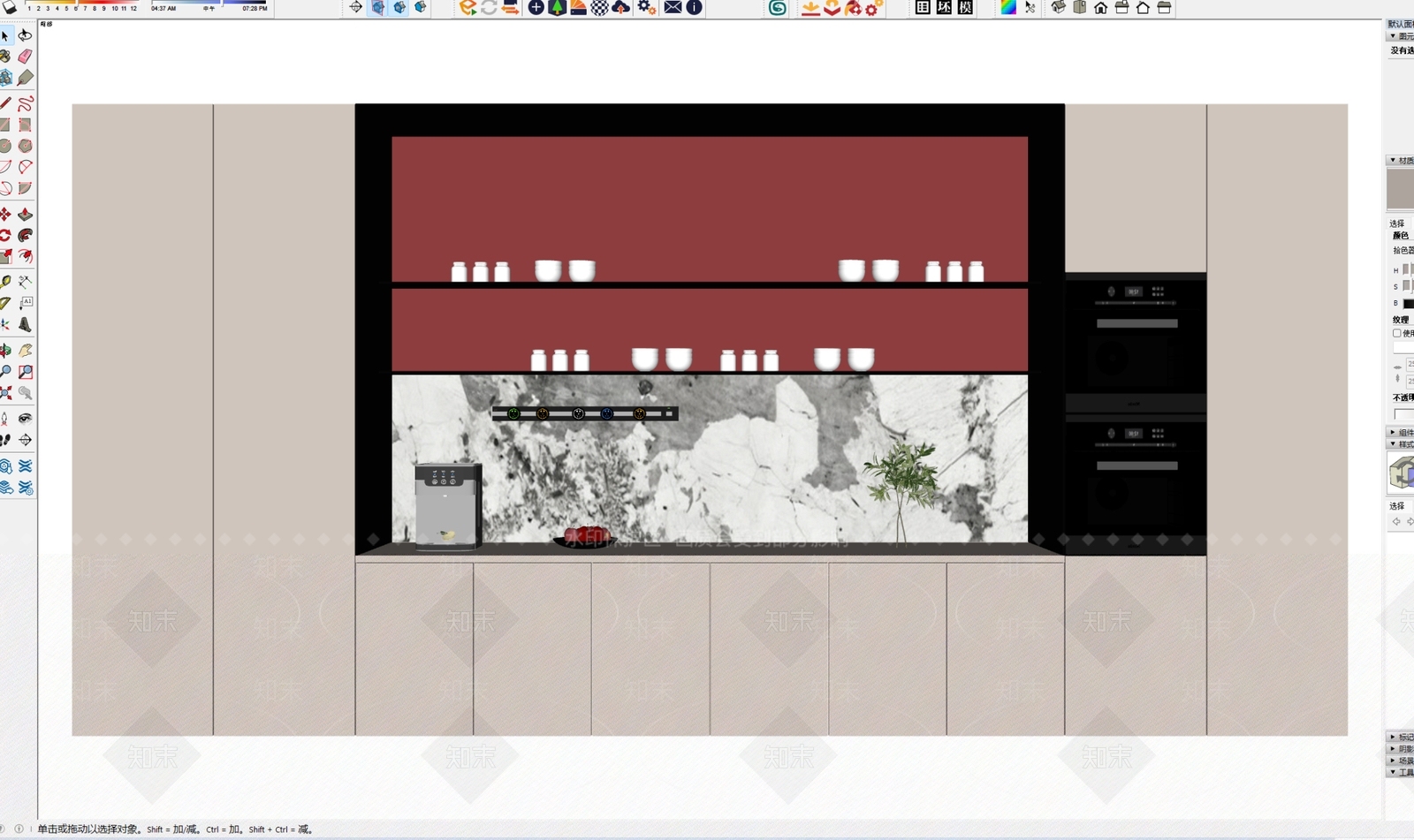Click the Zoom Window tool

click(25, 372)
